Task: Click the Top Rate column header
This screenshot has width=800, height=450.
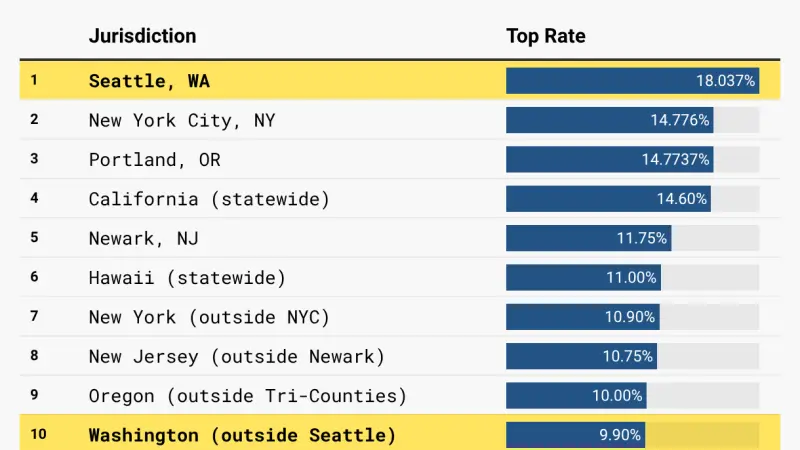Action: coord(545,37)
